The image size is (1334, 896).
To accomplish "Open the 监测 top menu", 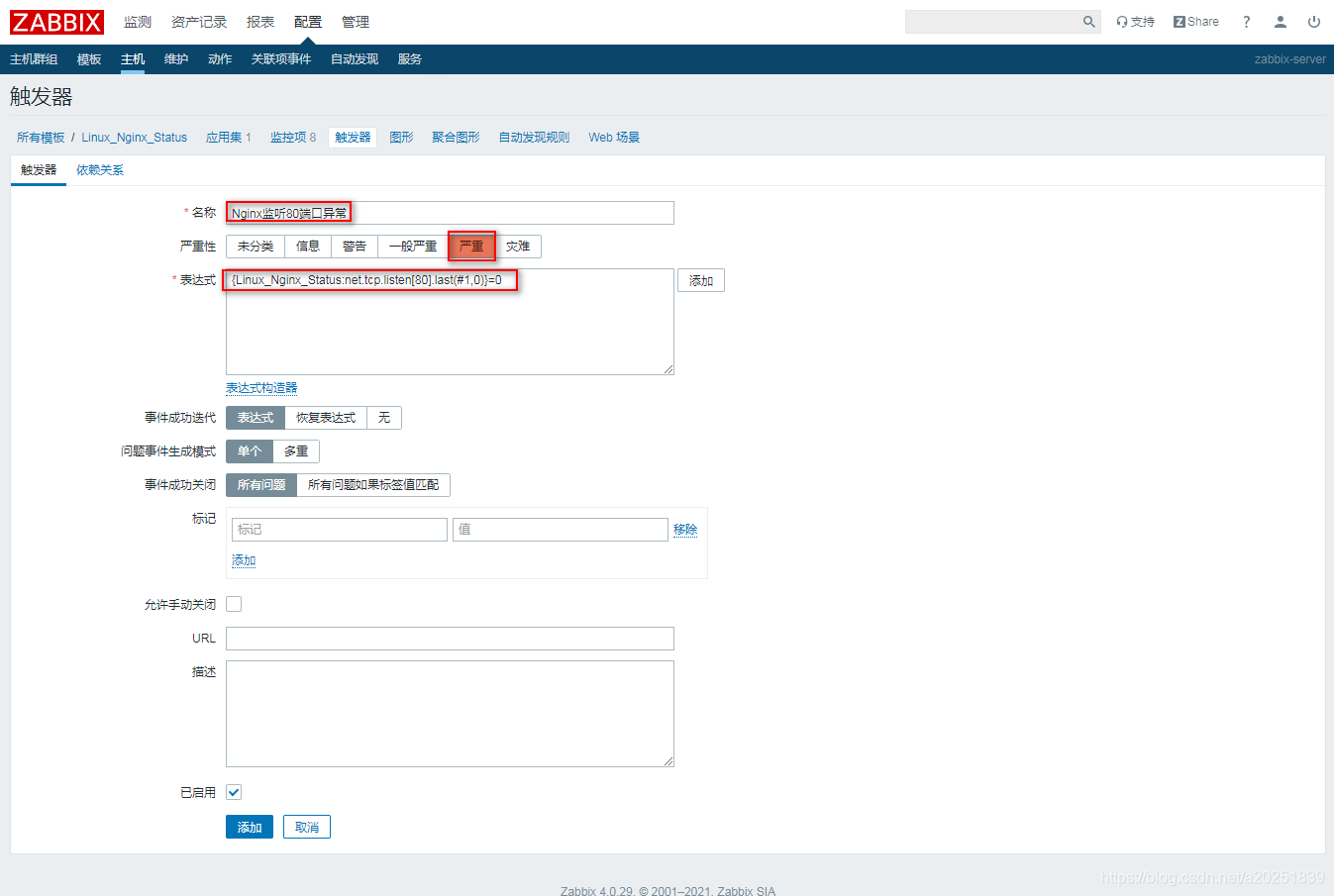I will point(138,22).
